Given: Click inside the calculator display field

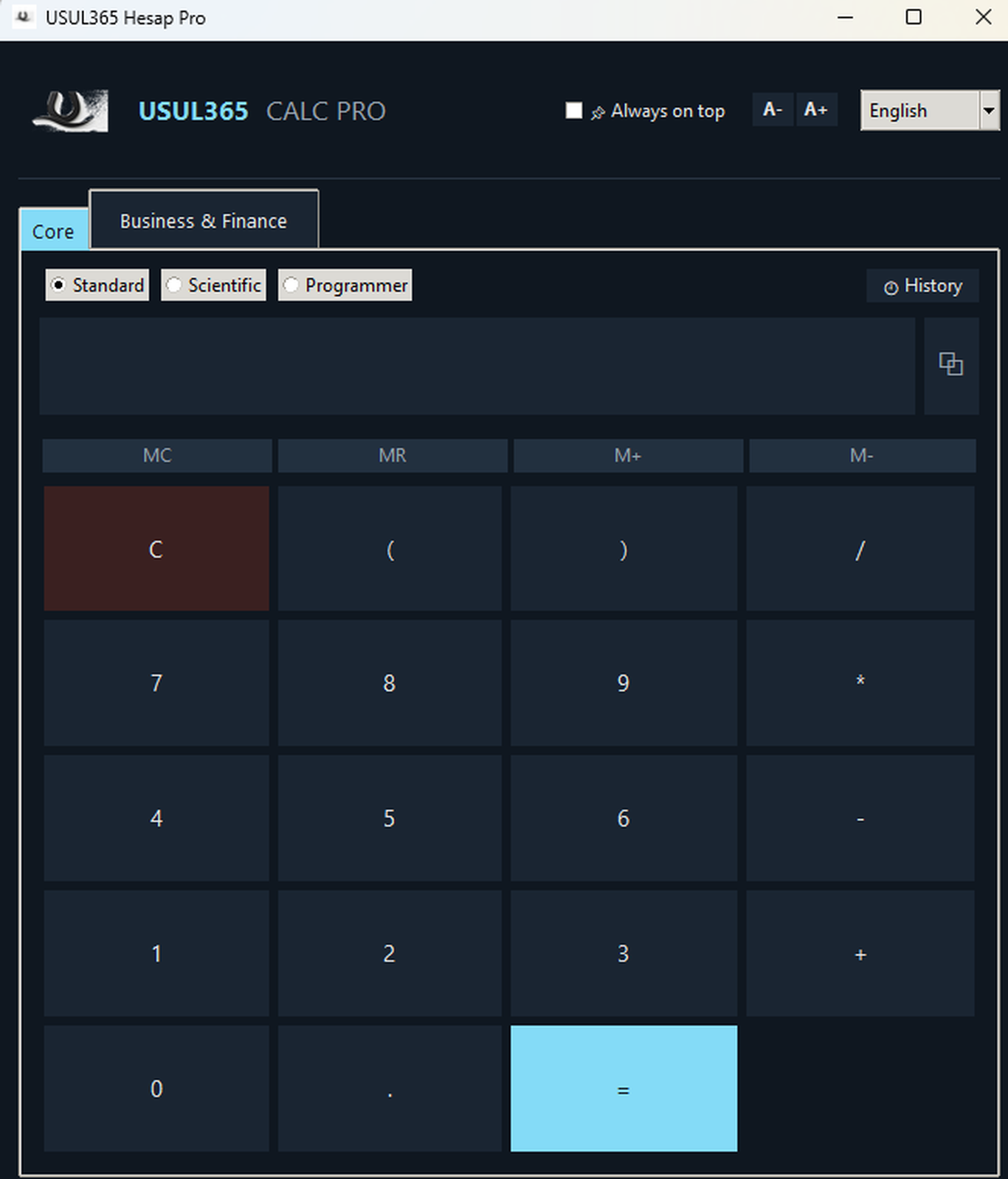Looking at the screenshot, I should tap(477, 366).
